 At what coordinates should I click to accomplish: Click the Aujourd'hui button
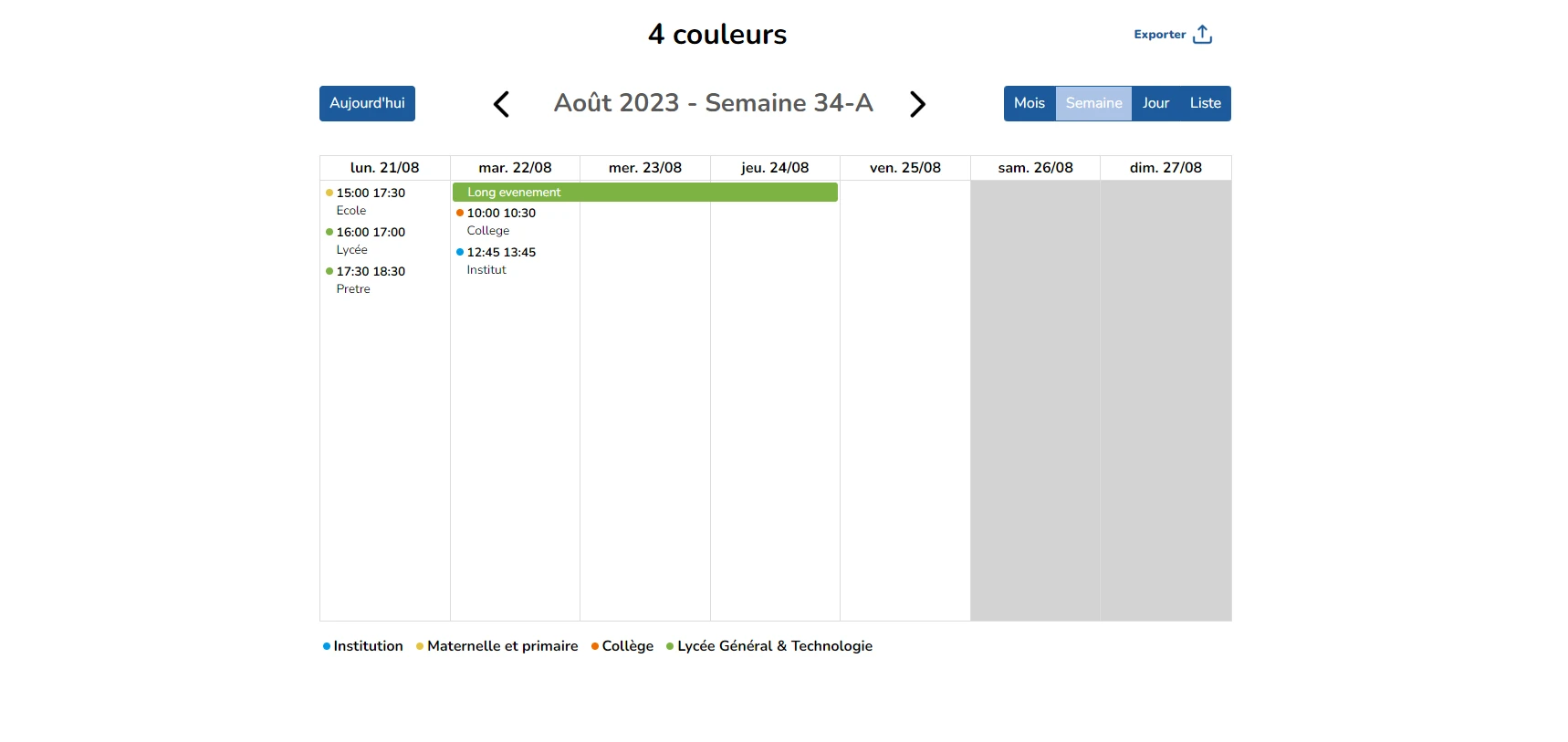[x=367, y=103]
